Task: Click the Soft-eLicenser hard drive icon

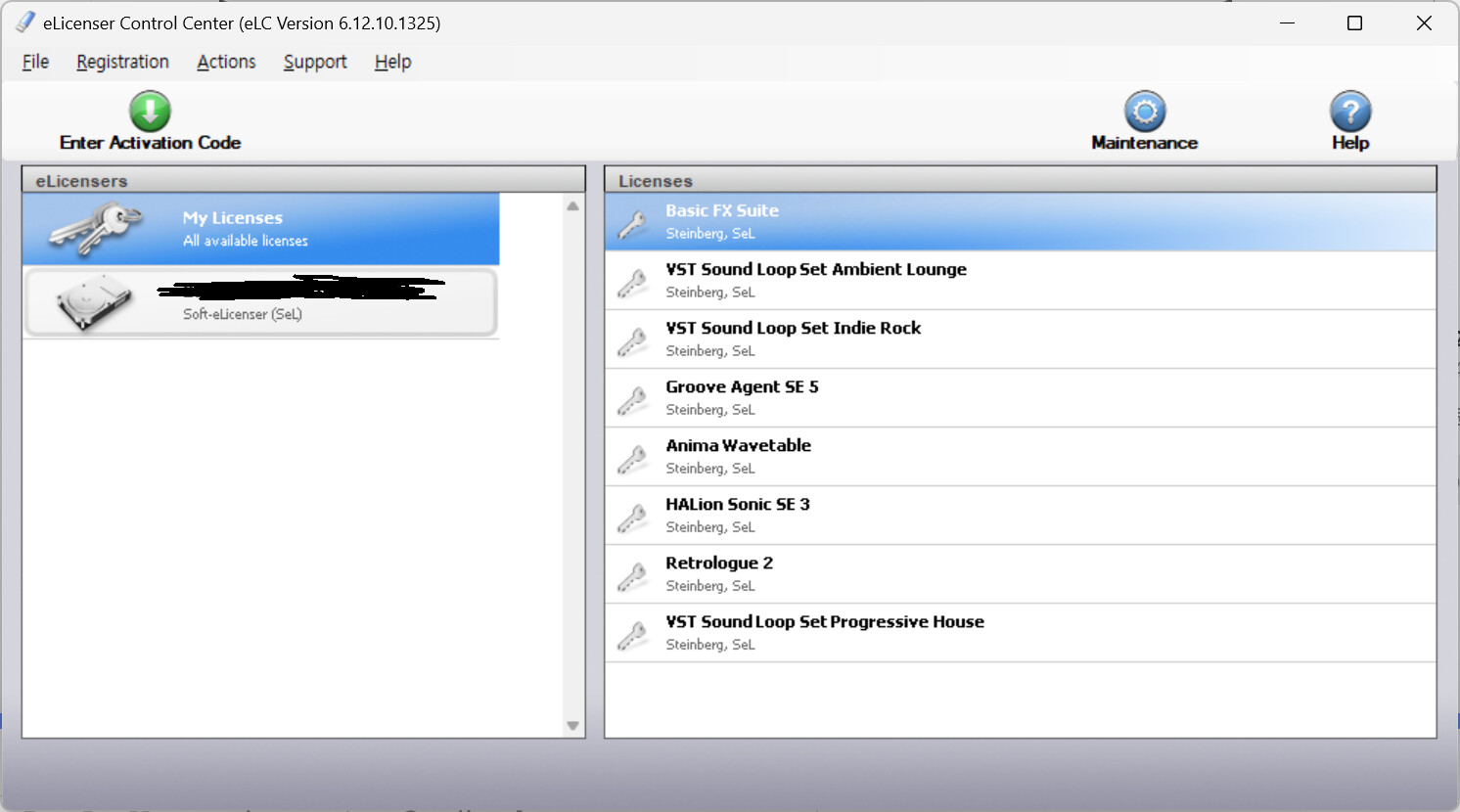Action: [x=94, y=301]
